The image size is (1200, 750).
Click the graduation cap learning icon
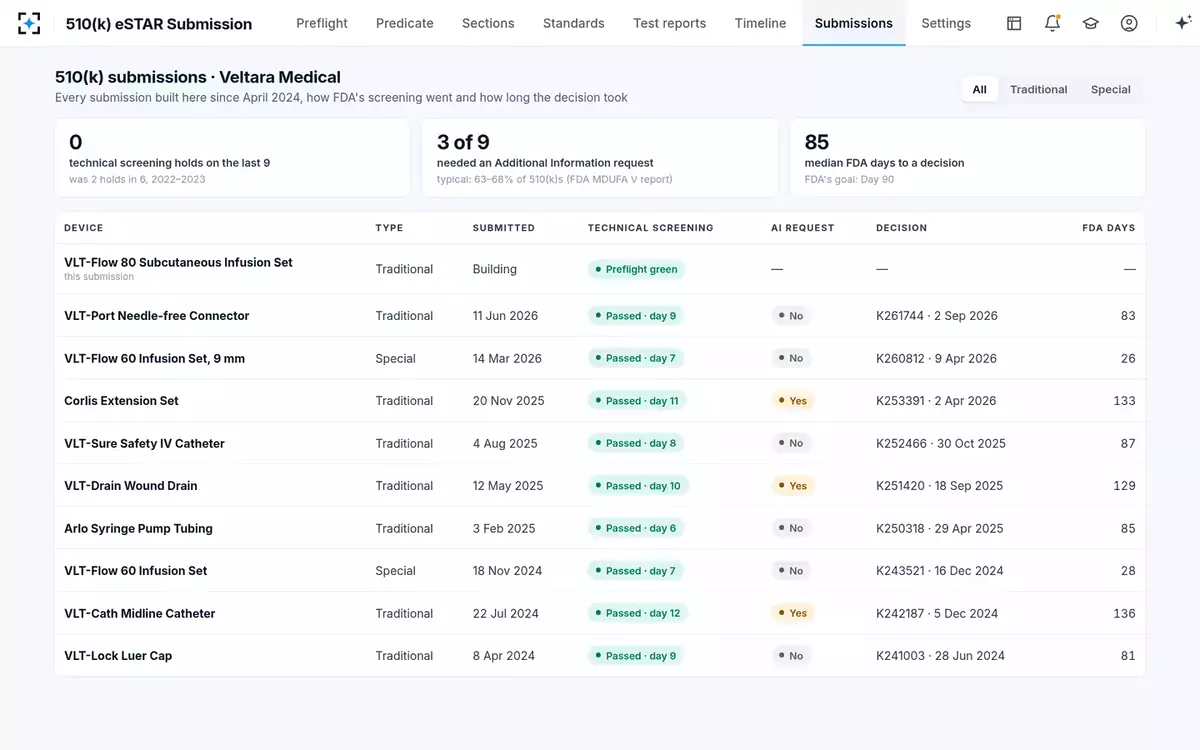coord(1091,23)
